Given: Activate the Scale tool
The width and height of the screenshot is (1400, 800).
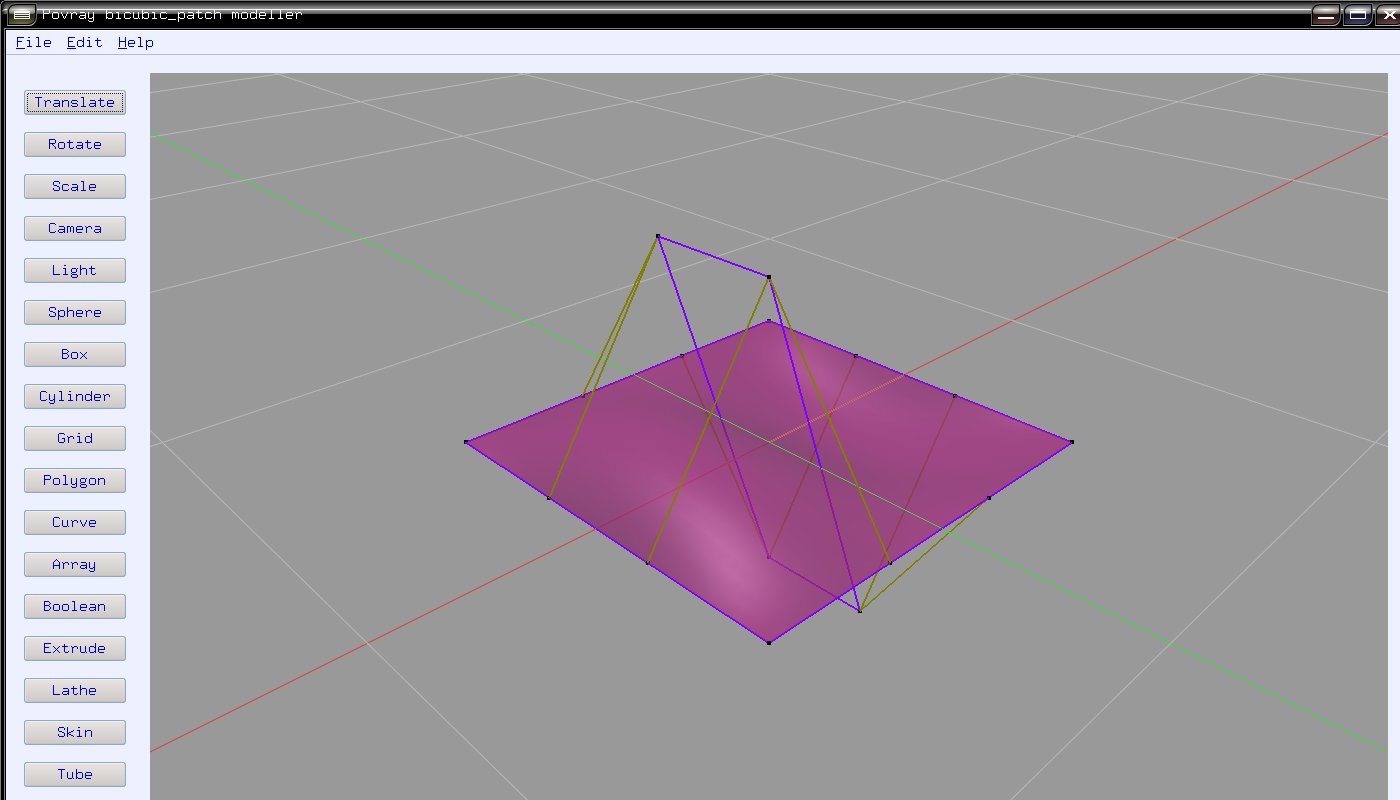Looking at the screenshot, I should coord(75,186).
